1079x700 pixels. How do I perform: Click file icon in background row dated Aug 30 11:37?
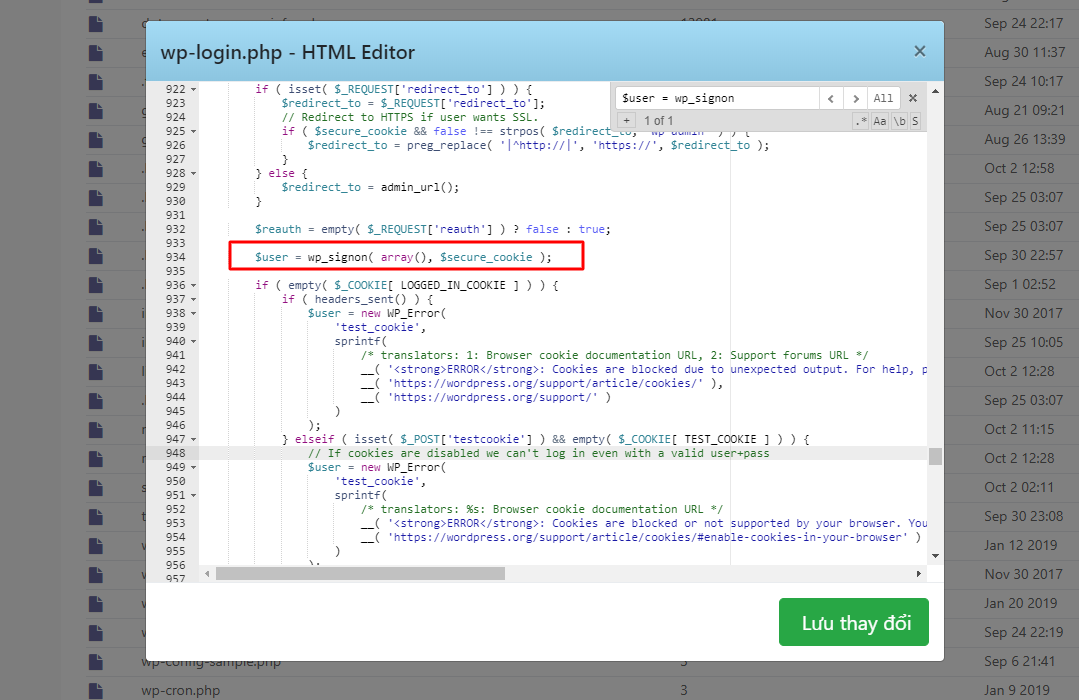pos(96,53)
